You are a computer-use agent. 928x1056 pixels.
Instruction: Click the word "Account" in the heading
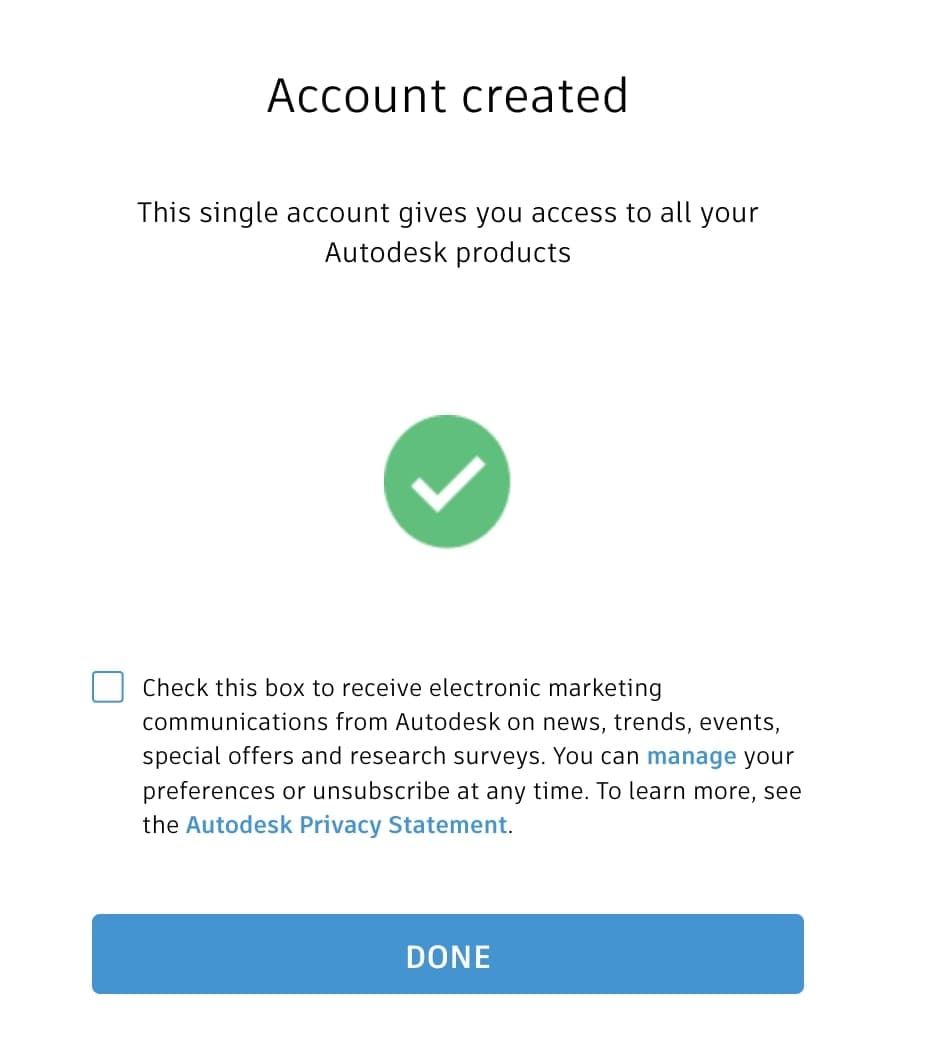[x=356, y=96]
